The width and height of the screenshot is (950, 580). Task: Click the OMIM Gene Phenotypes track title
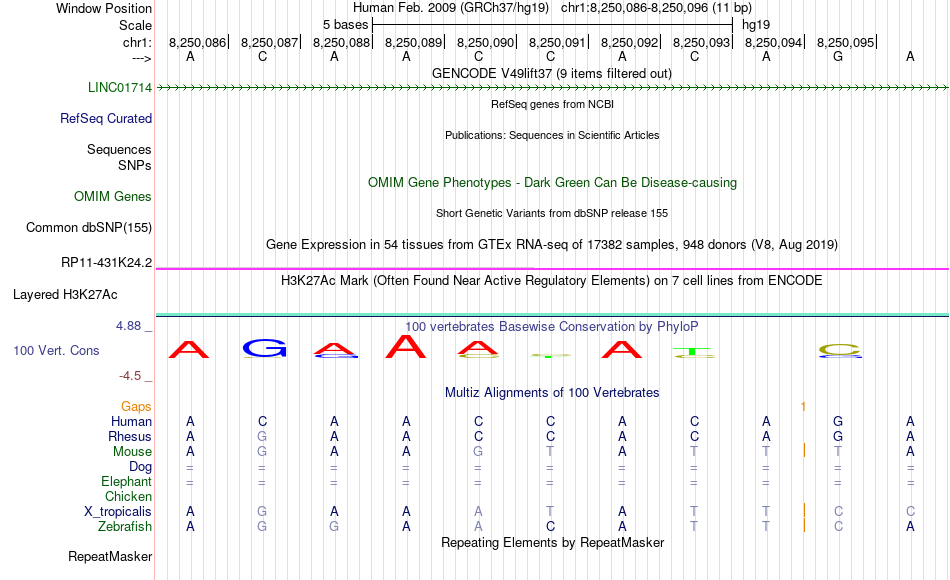(x=552, y=182)
